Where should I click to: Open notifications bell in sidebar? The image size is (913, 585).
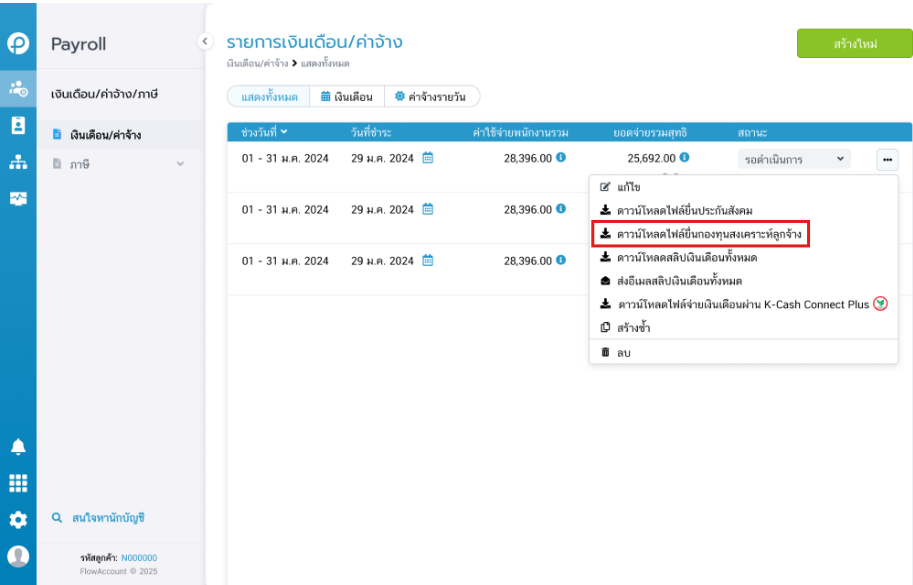click(x=18, y=446)
